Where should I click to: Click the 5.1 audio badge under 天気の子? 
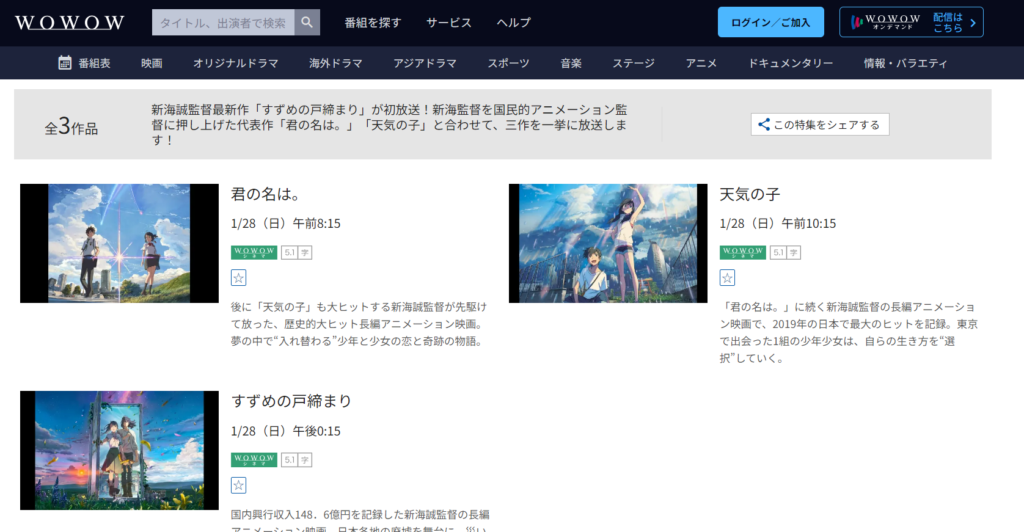[x=778, y=252]
